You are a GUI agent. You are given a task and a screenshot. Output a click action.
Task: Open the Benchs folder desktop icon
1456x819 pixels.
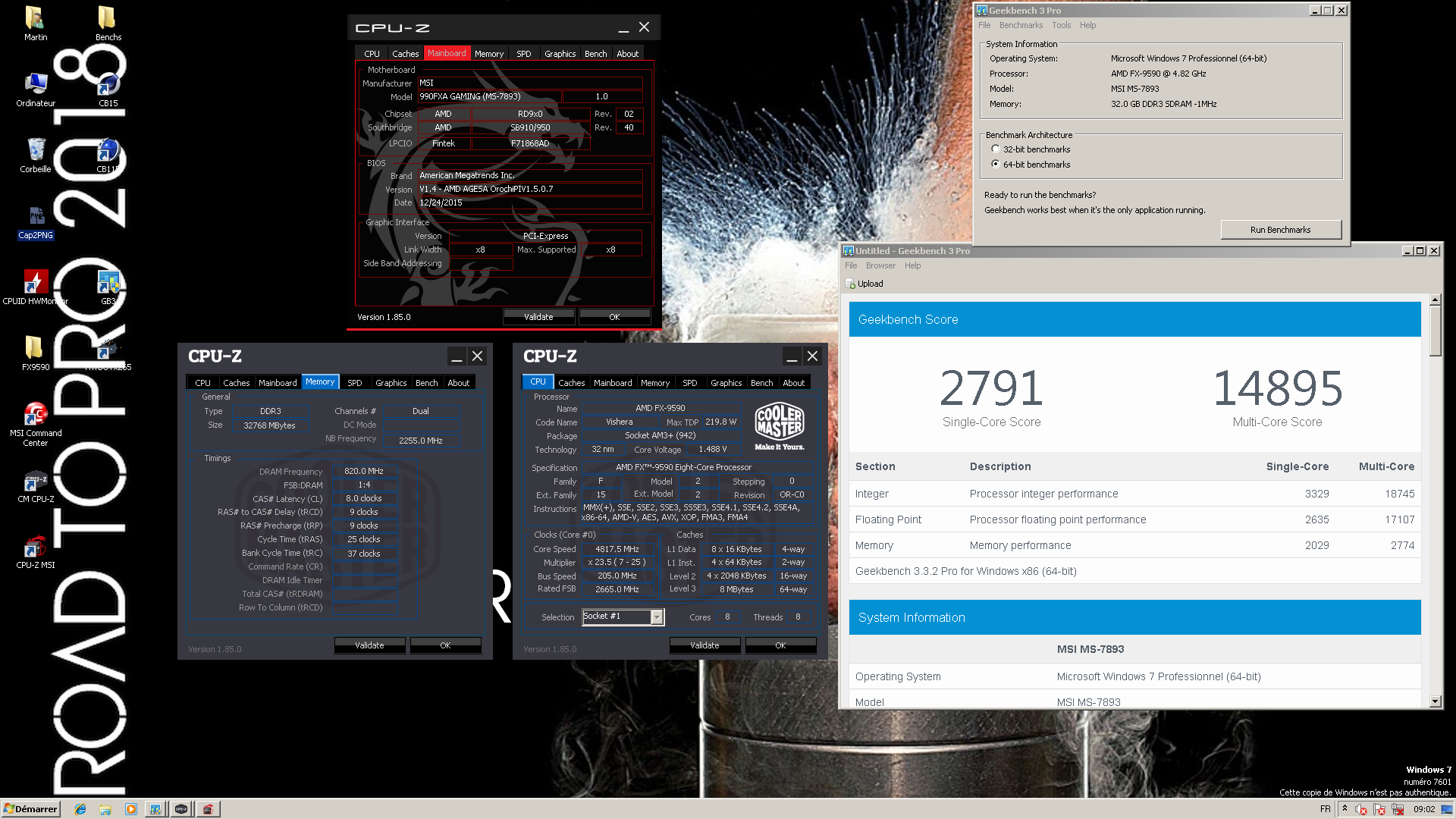tap(108, 23)
